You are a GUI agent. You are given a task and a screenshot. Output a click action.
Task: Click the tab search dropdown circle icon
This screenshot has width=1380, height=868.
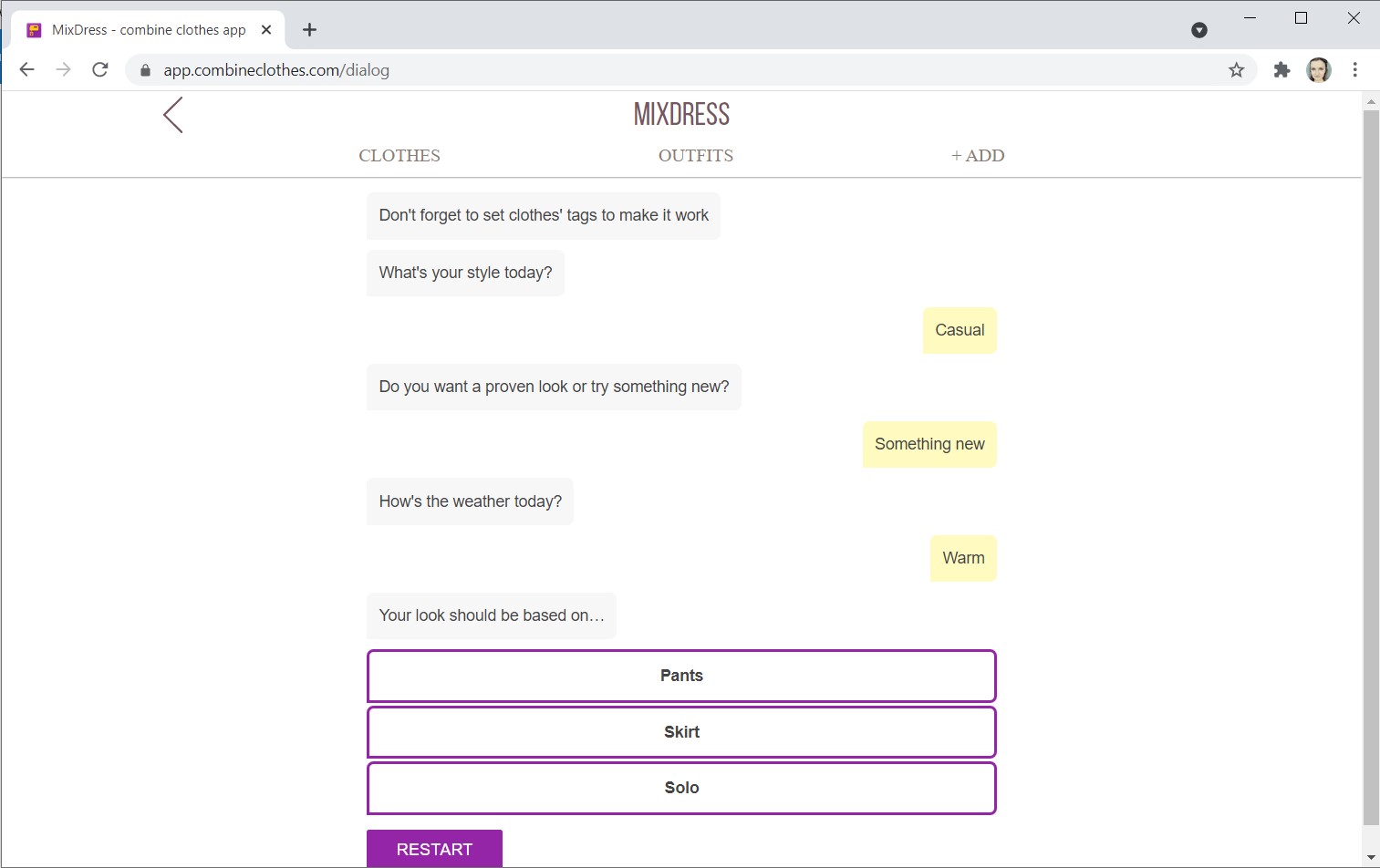click(x=1199, y=30)
